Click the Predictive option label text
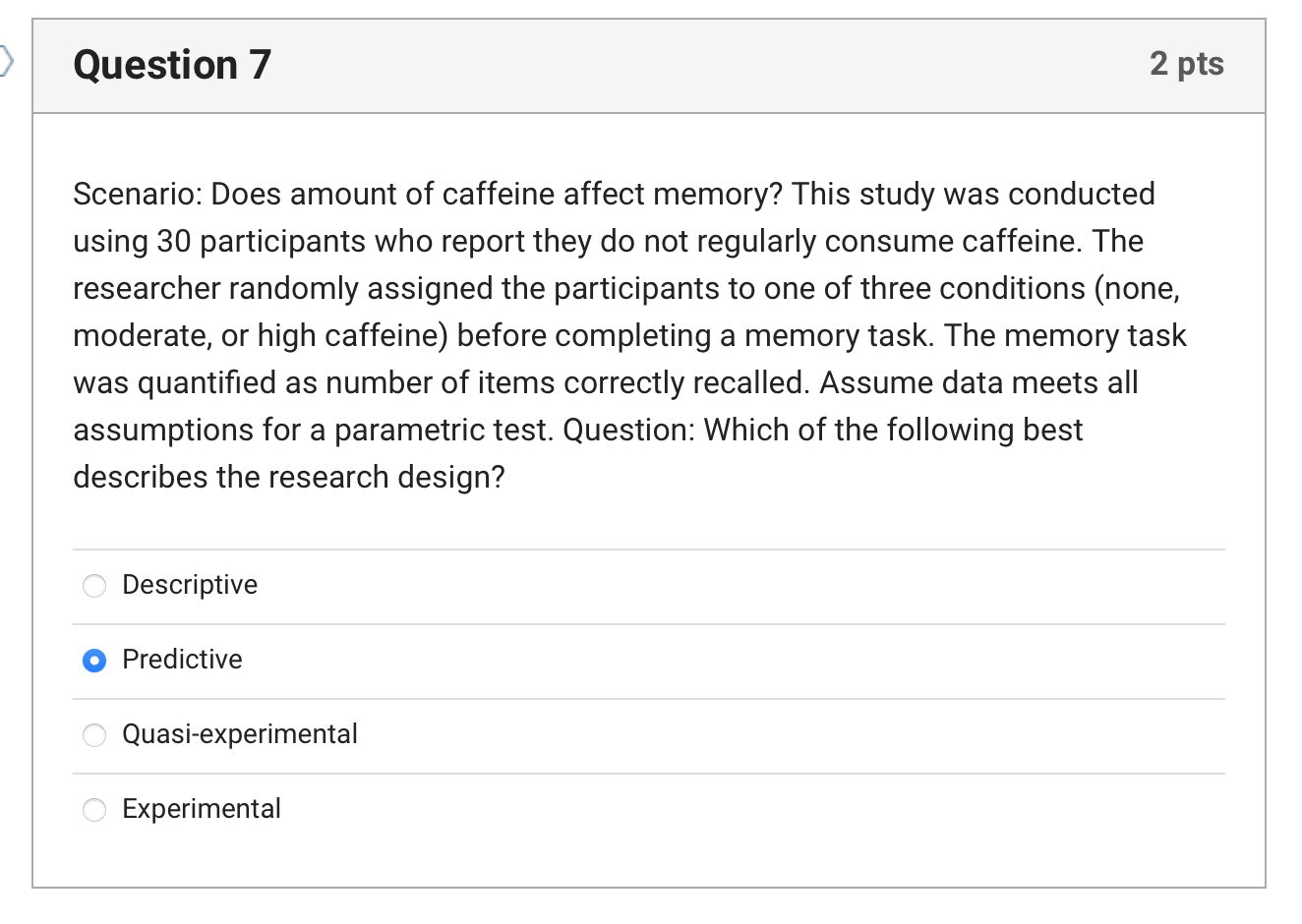 (x=182, y=660)
